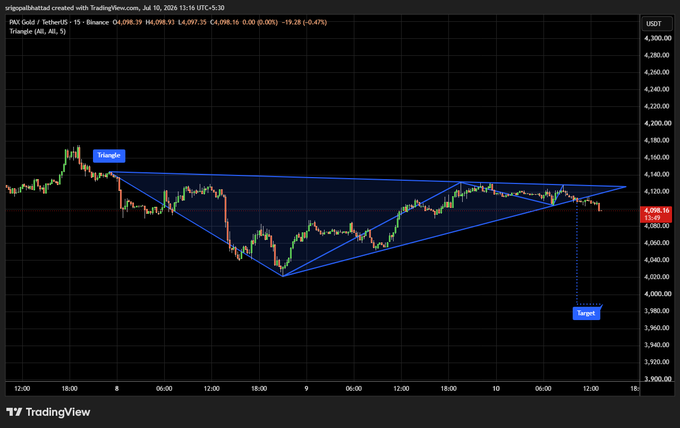
Task: Click the TradingView wordmark text
Action: [x=58, y=412]
